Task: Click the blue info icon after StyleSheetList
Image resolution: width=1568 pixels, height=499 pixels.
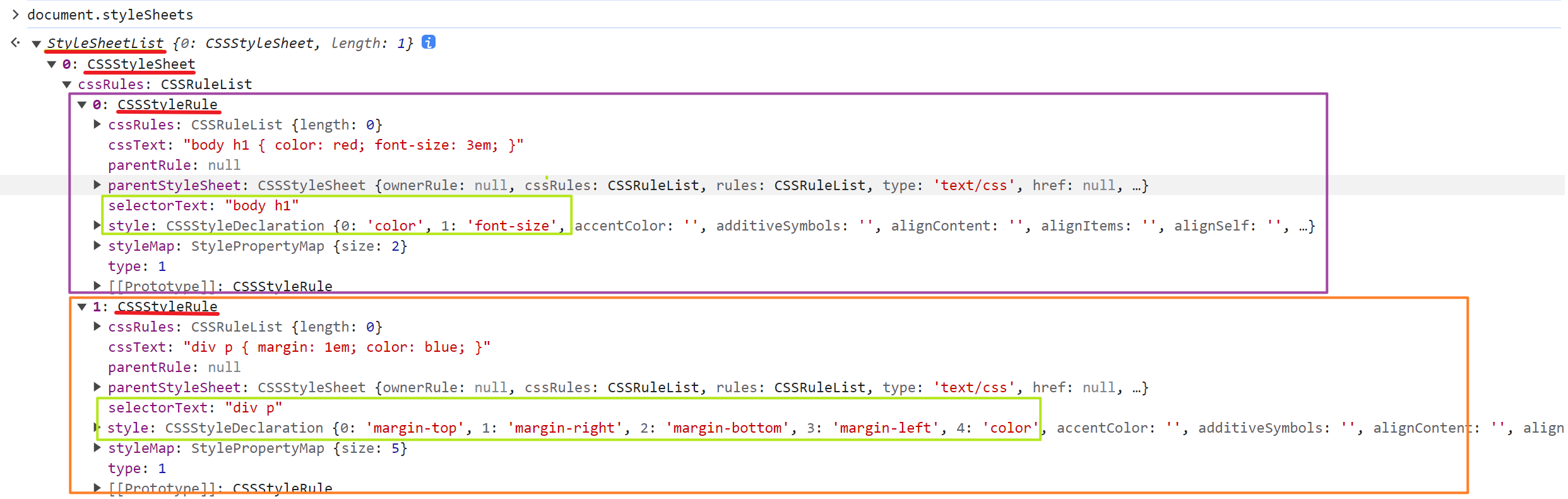Action: pos(429,42)
